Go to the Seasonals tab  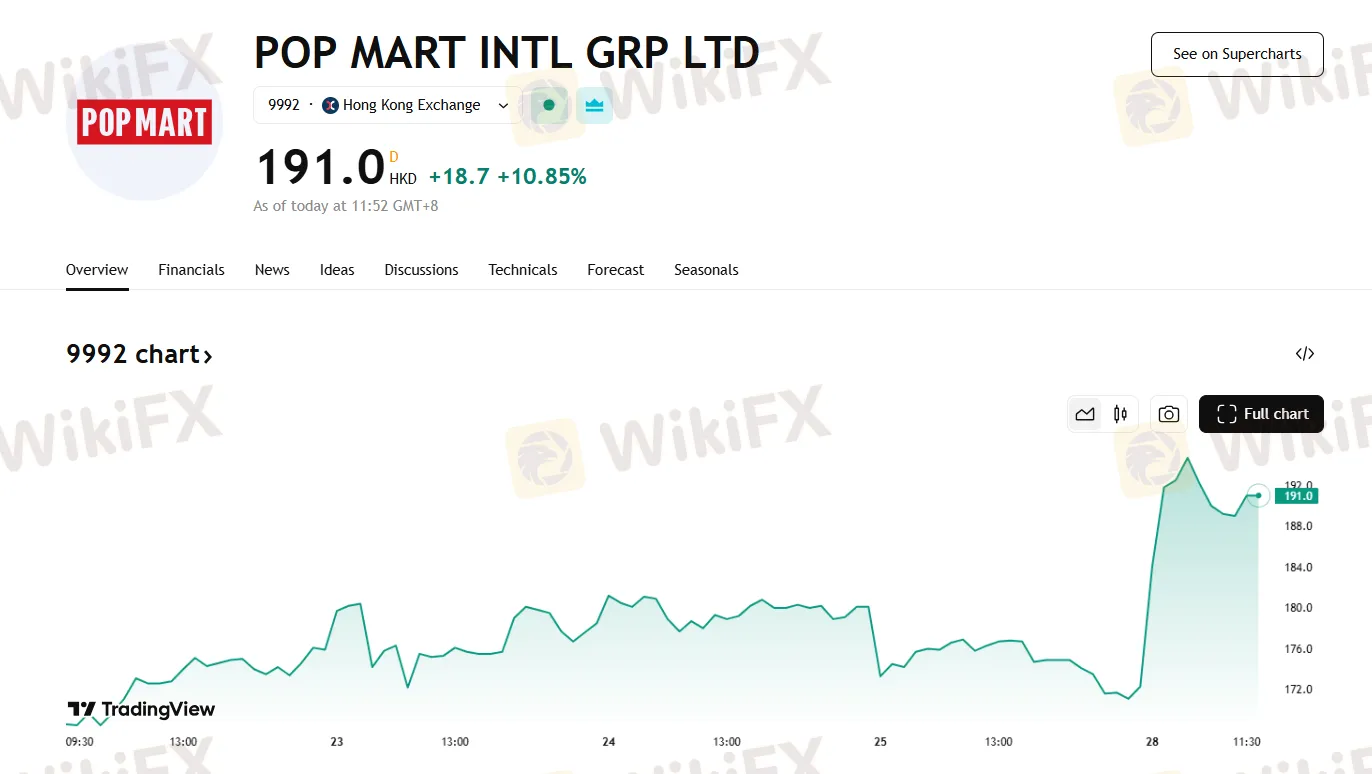tap(706, 270)
